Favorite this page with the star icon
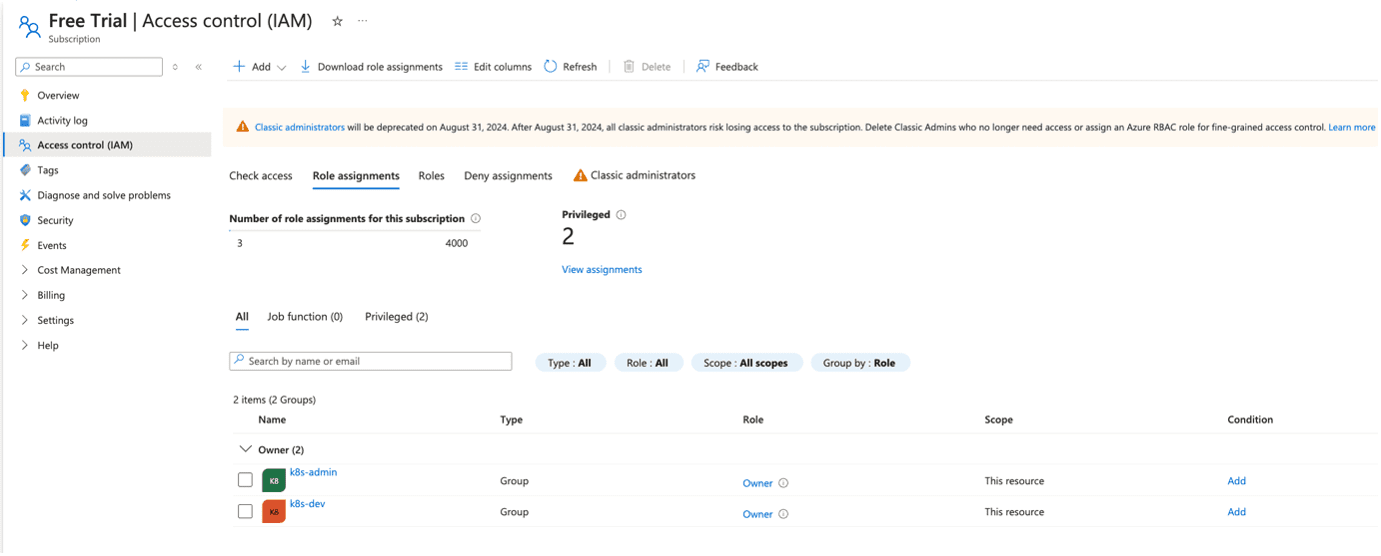The width and height of the screenshot is (1381, 556). click(x=337, y=21)
